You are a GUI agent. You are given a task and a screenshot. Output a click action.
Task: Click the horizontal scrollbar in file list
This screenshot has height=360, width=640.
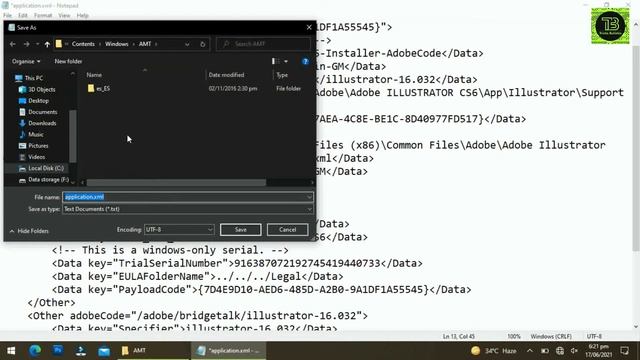coord(176,182)
